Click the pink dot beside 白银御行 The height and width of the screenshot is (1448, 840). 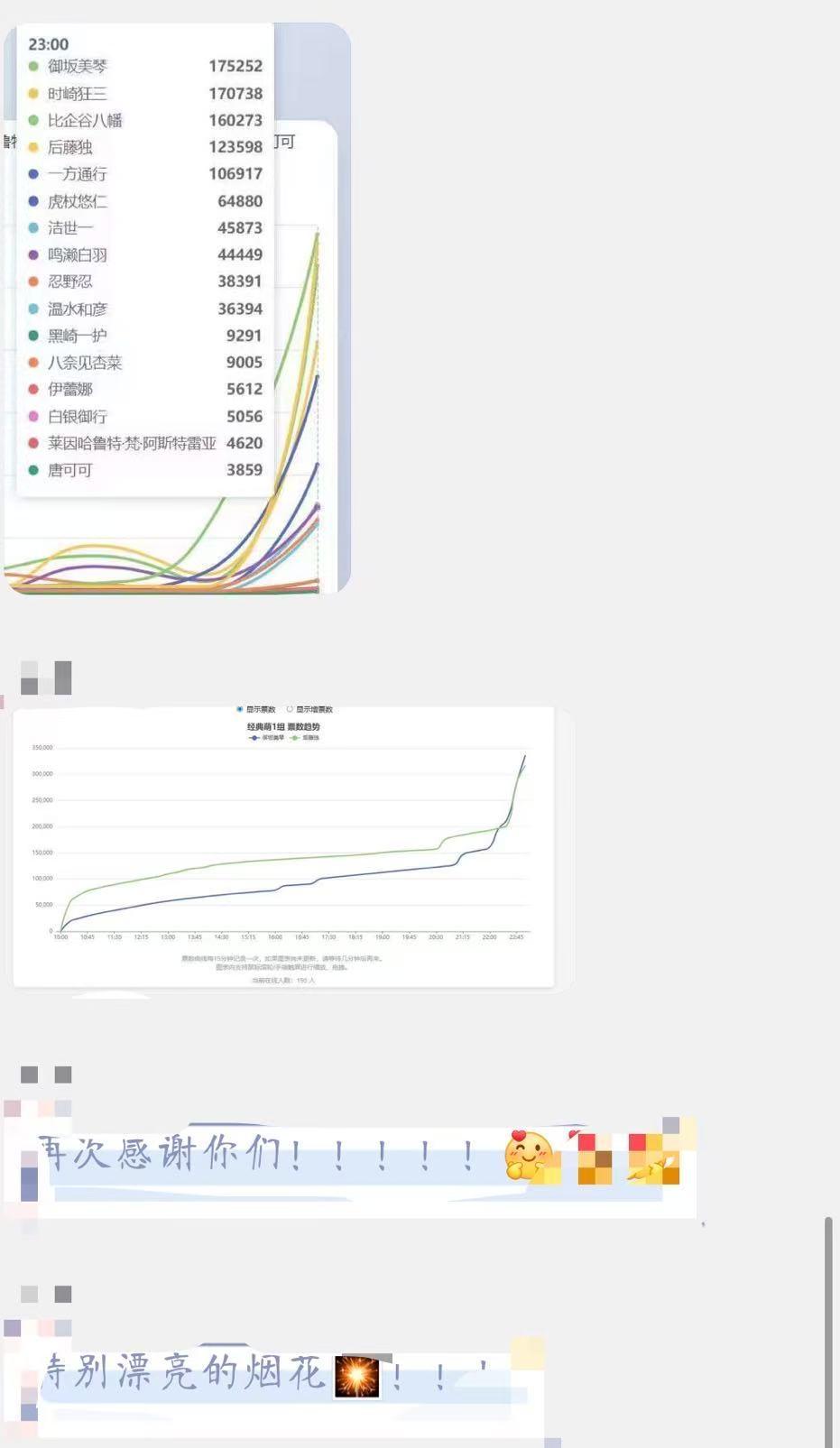point(33,417)
